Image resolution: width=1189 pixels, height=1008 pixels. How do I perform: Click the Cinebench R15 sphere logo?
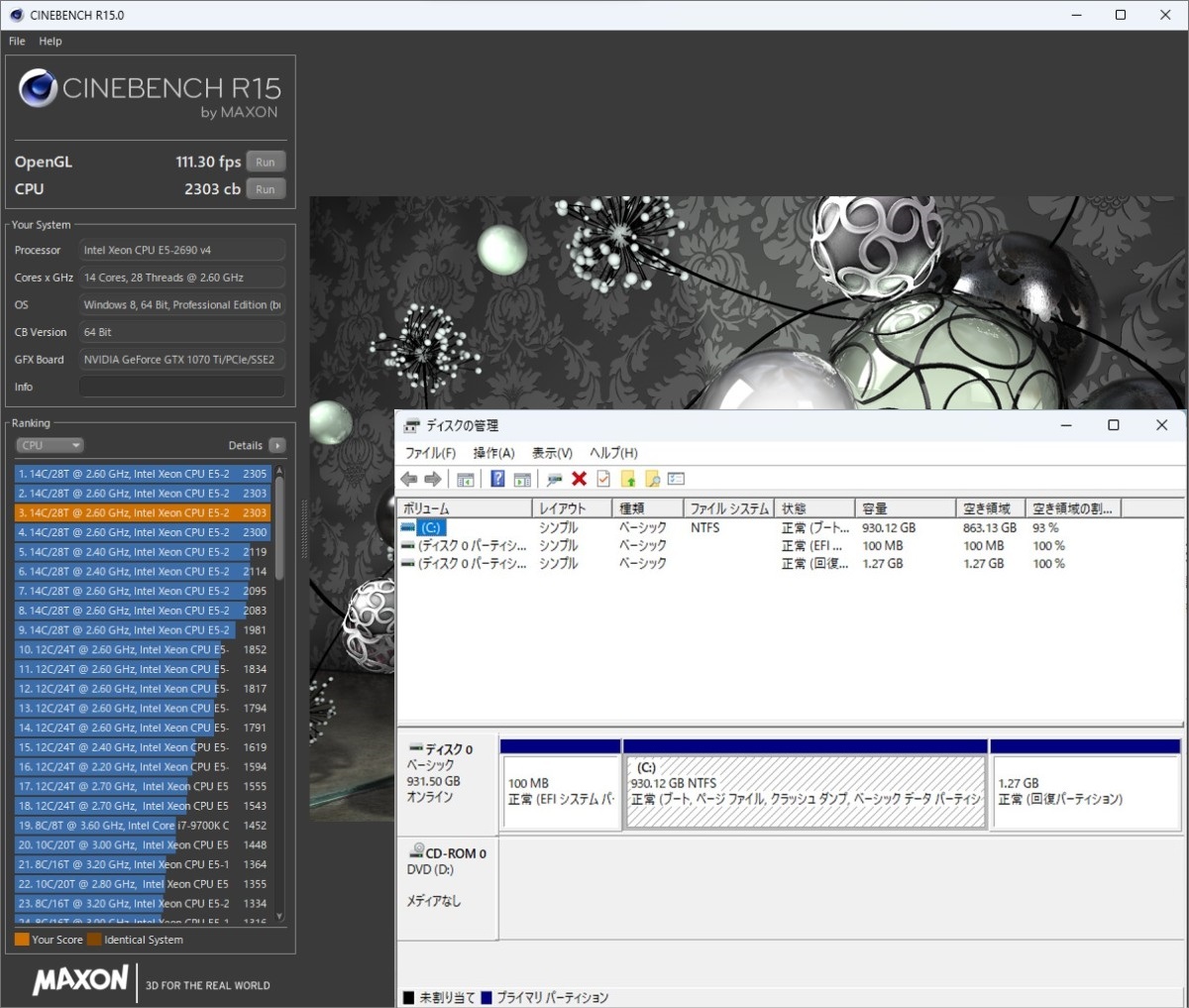[38, 88]
